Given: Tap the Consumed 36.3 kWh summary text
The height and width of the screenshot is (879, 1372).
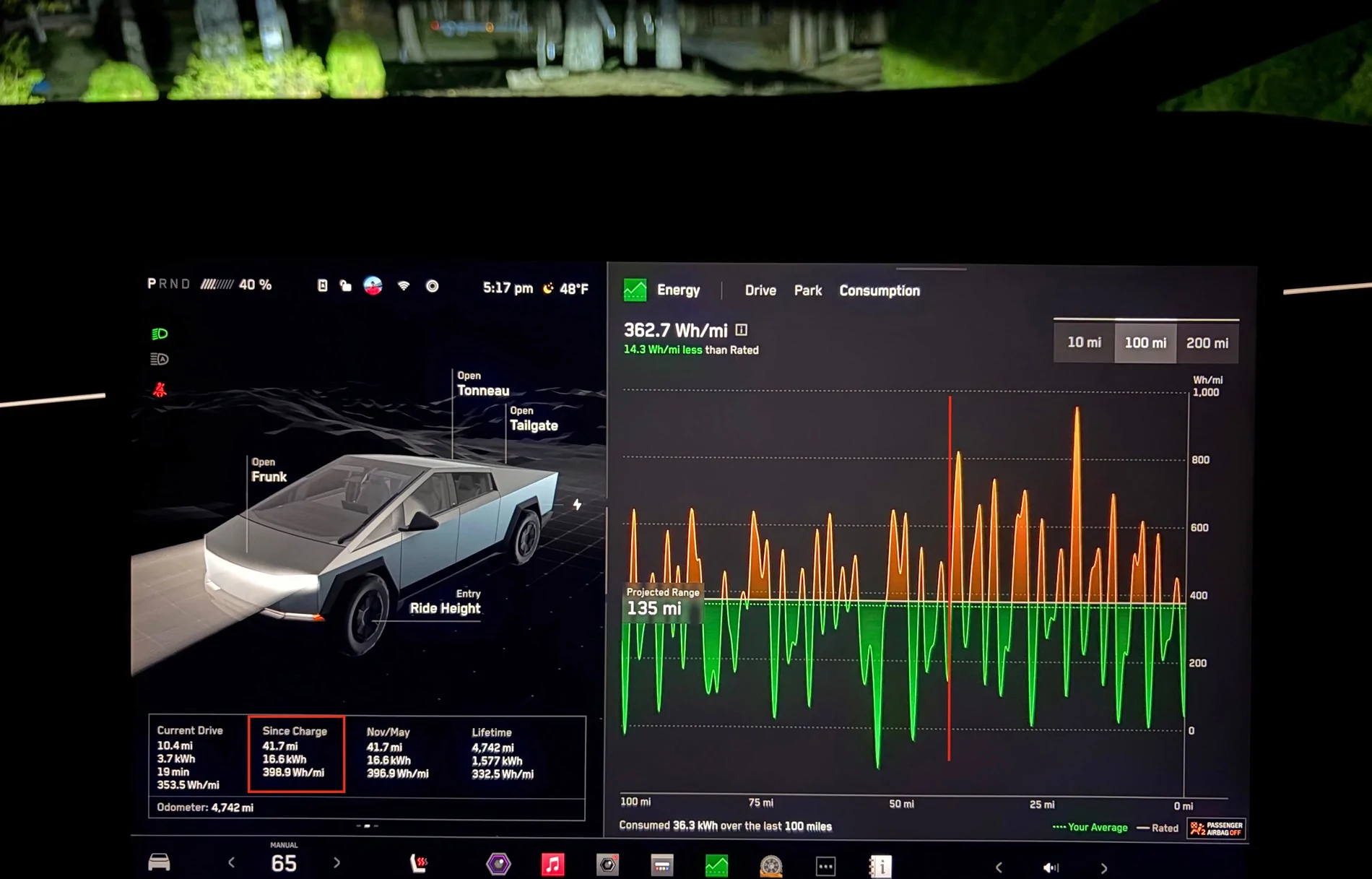Looking at the screenshot, I should coord(725,826).
